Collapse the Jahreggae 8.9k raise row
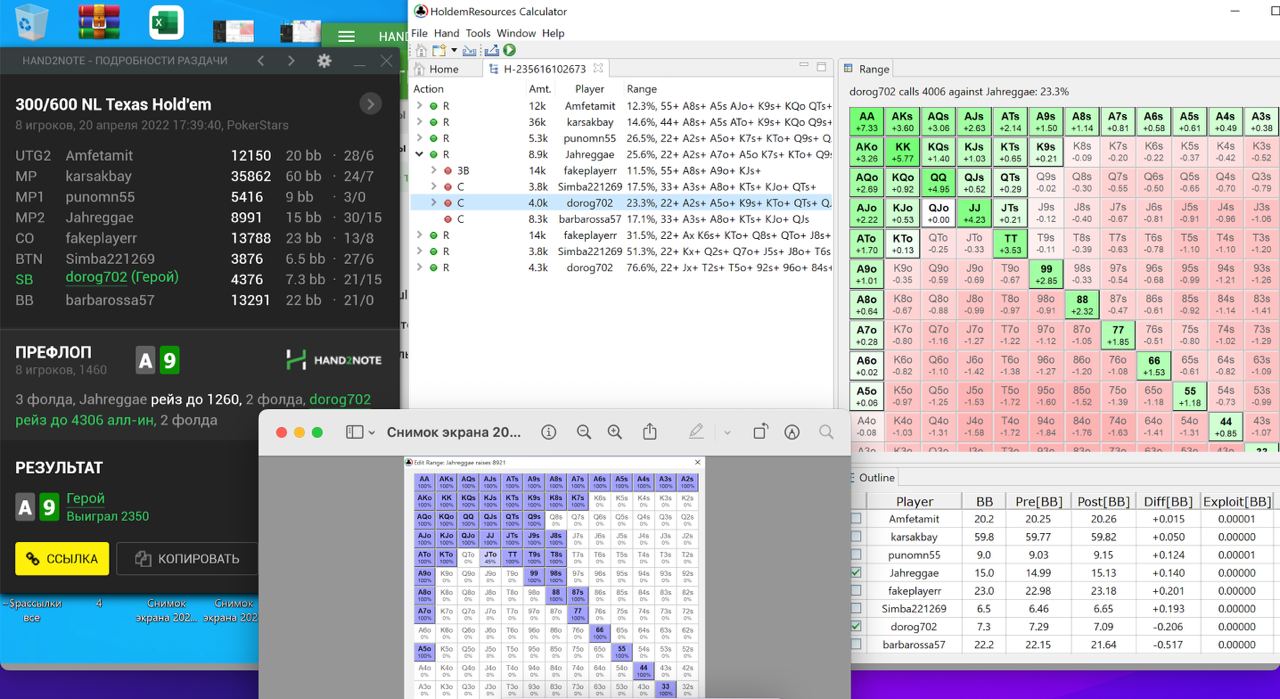Viewport: 1280px width, 699px height. pos(420,154)
